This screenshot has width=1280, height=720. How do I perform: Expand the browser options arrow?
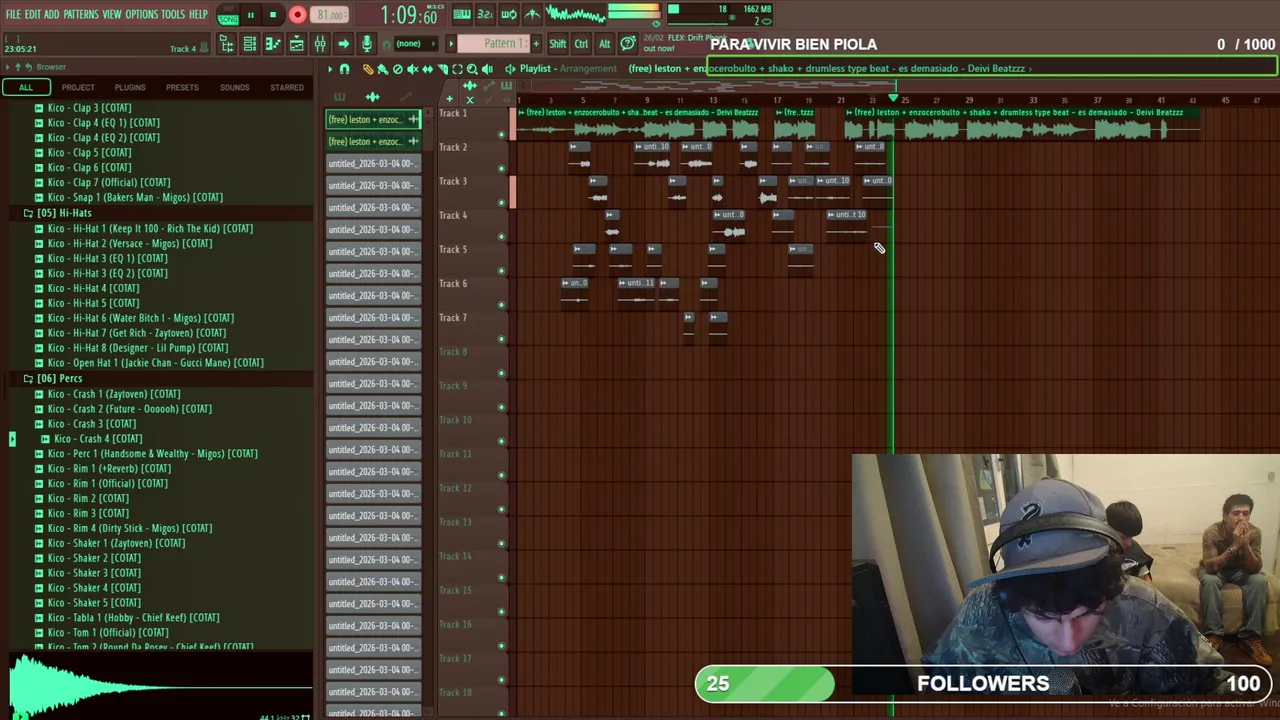click(6, 67)
